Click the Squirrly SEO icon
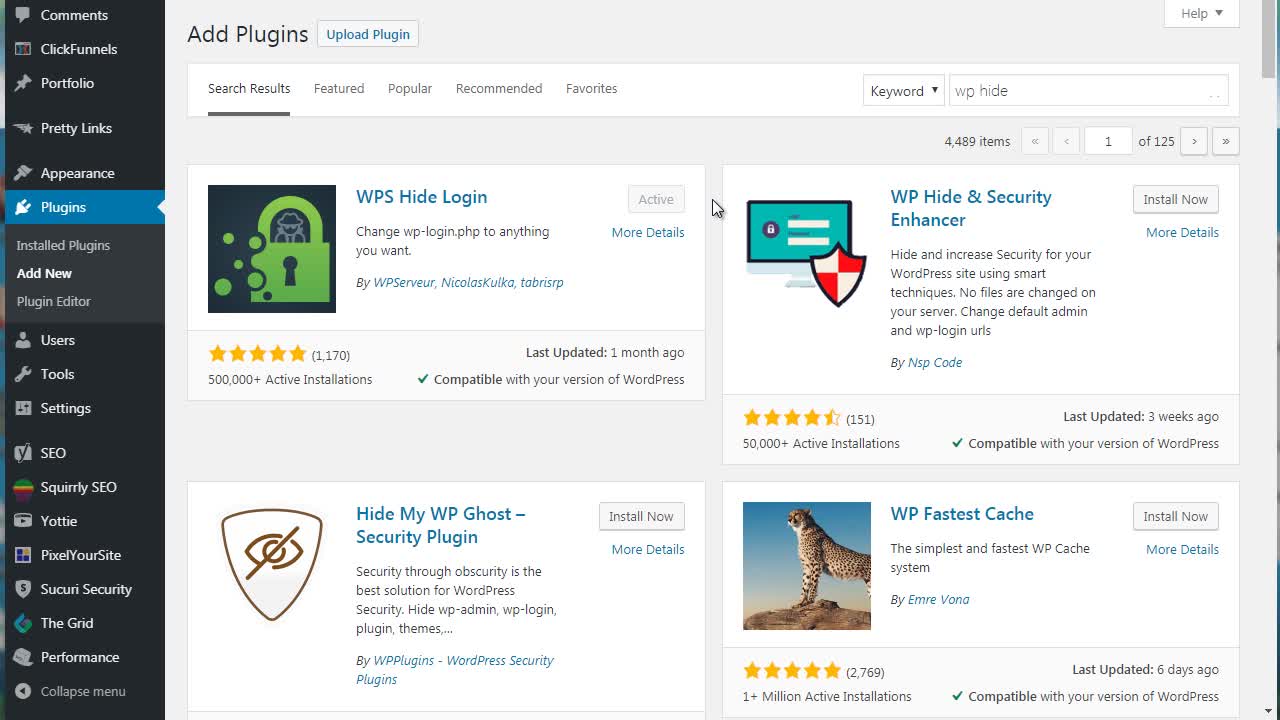The height and width of the screenshot is (720, 1280). pyautogui.click(x=23, y=487)
